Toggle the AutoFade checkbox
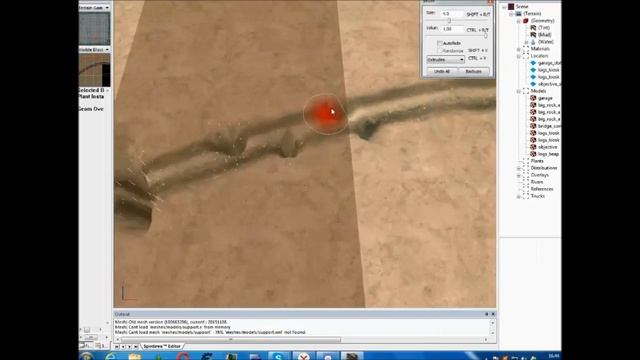The height and width of the screenshot is (360, 640). [440, 43]
